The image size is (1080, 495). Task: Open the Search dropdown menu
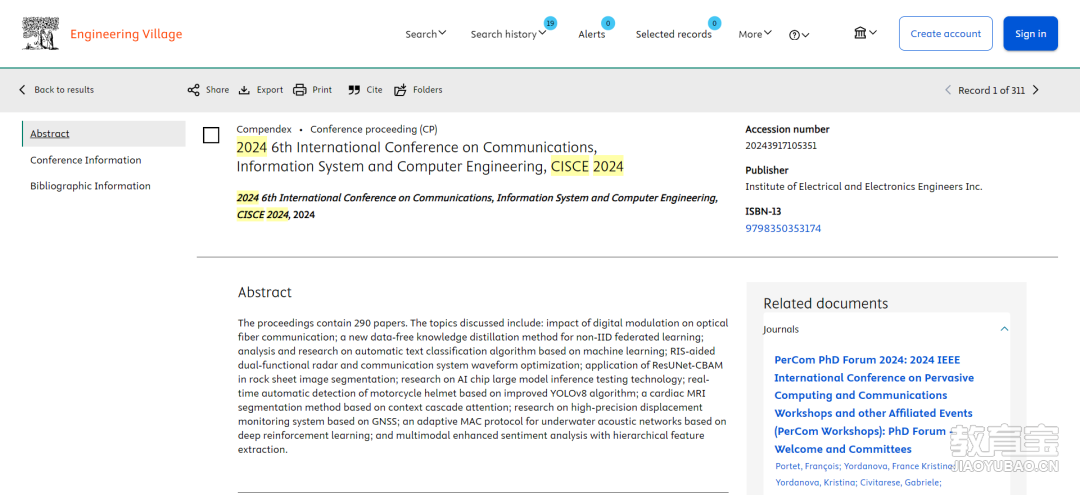pos(426,34)
